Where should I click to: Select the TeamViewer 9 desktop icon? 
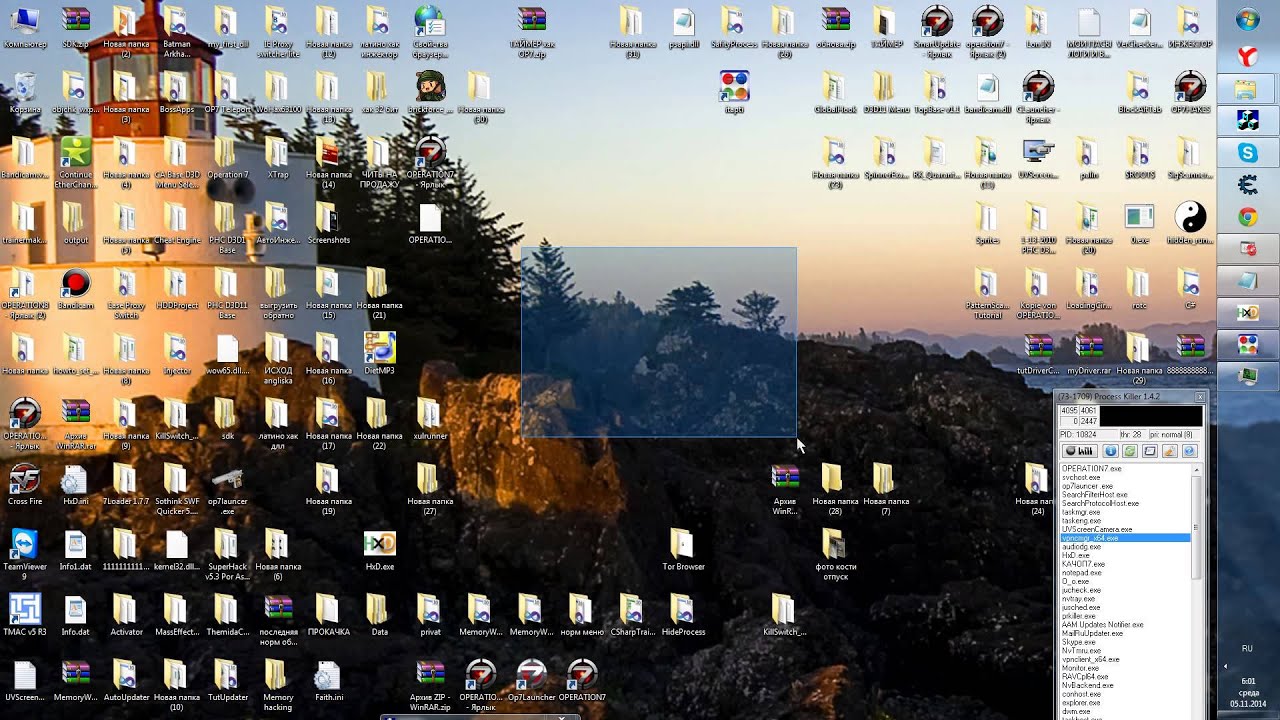(x=25, y=553)
